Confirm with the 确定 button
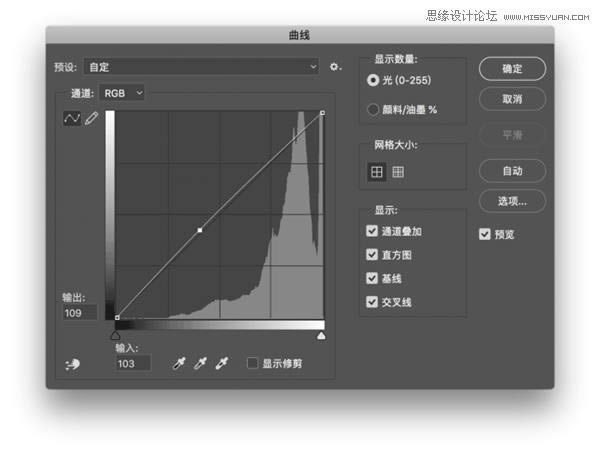The image size is (600, 454). point(512,69)
